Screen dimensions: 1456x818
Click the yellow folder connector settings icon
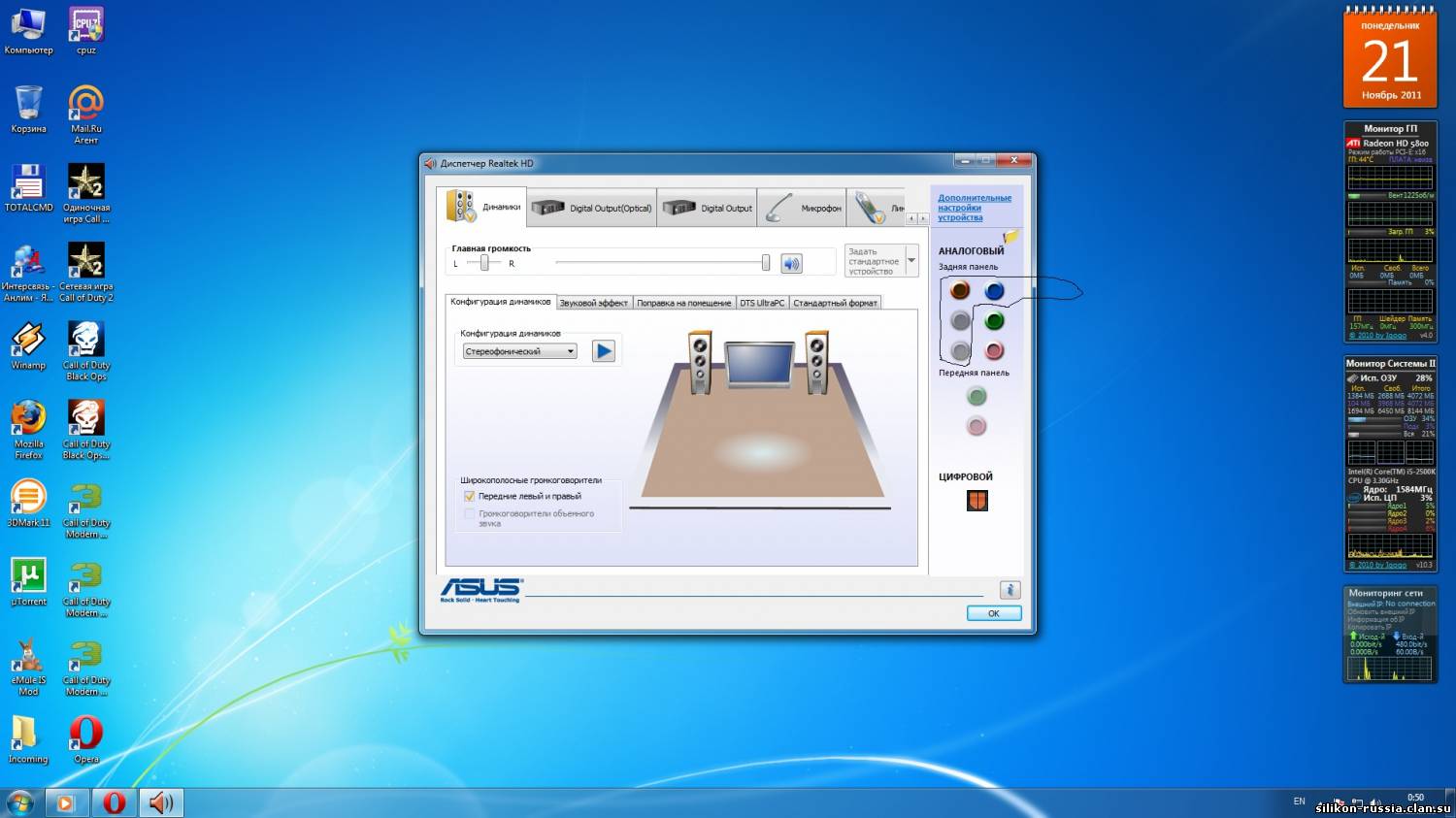[x=1010, y=236]
